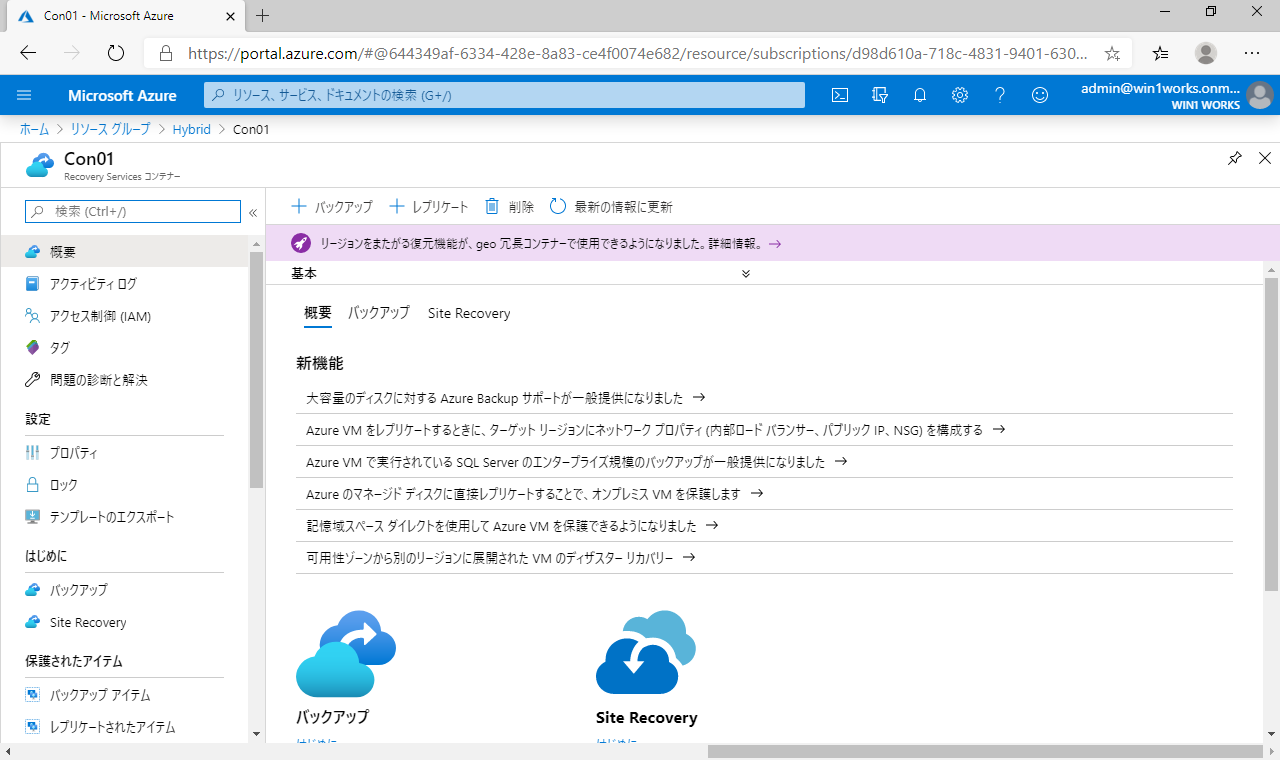Close the Con01 blade
This screenshot has height=760, width=1280.
pos(1265,158)
